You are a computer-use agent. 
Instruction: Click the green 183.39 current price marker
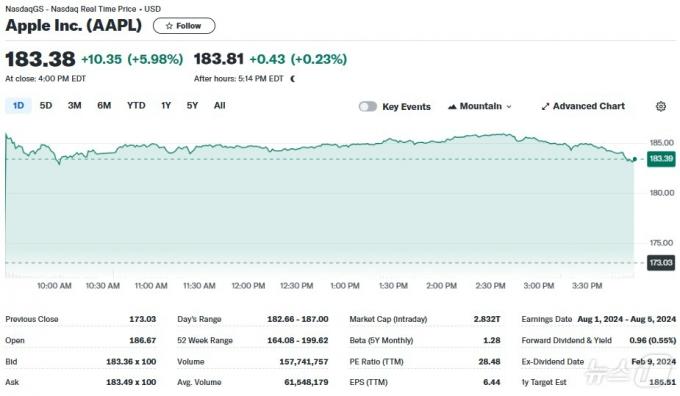point(660,159)
